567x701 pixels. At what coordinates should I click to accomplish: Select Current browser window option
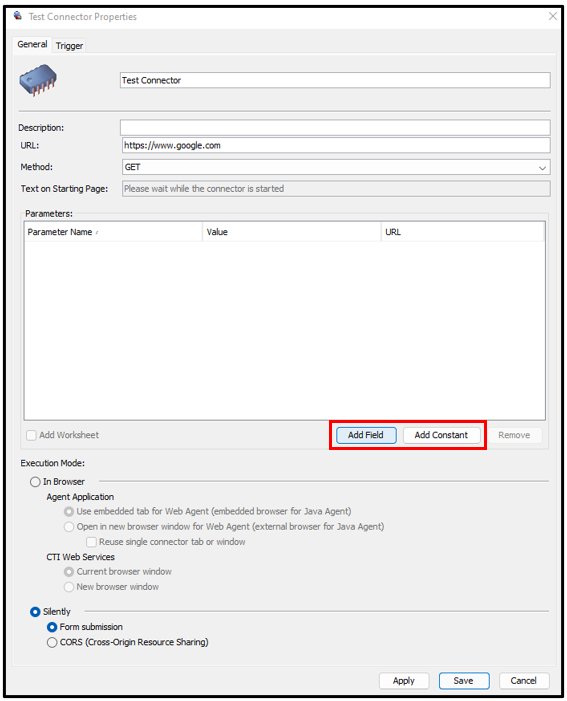pyautogui.click(x=69, y=572)
